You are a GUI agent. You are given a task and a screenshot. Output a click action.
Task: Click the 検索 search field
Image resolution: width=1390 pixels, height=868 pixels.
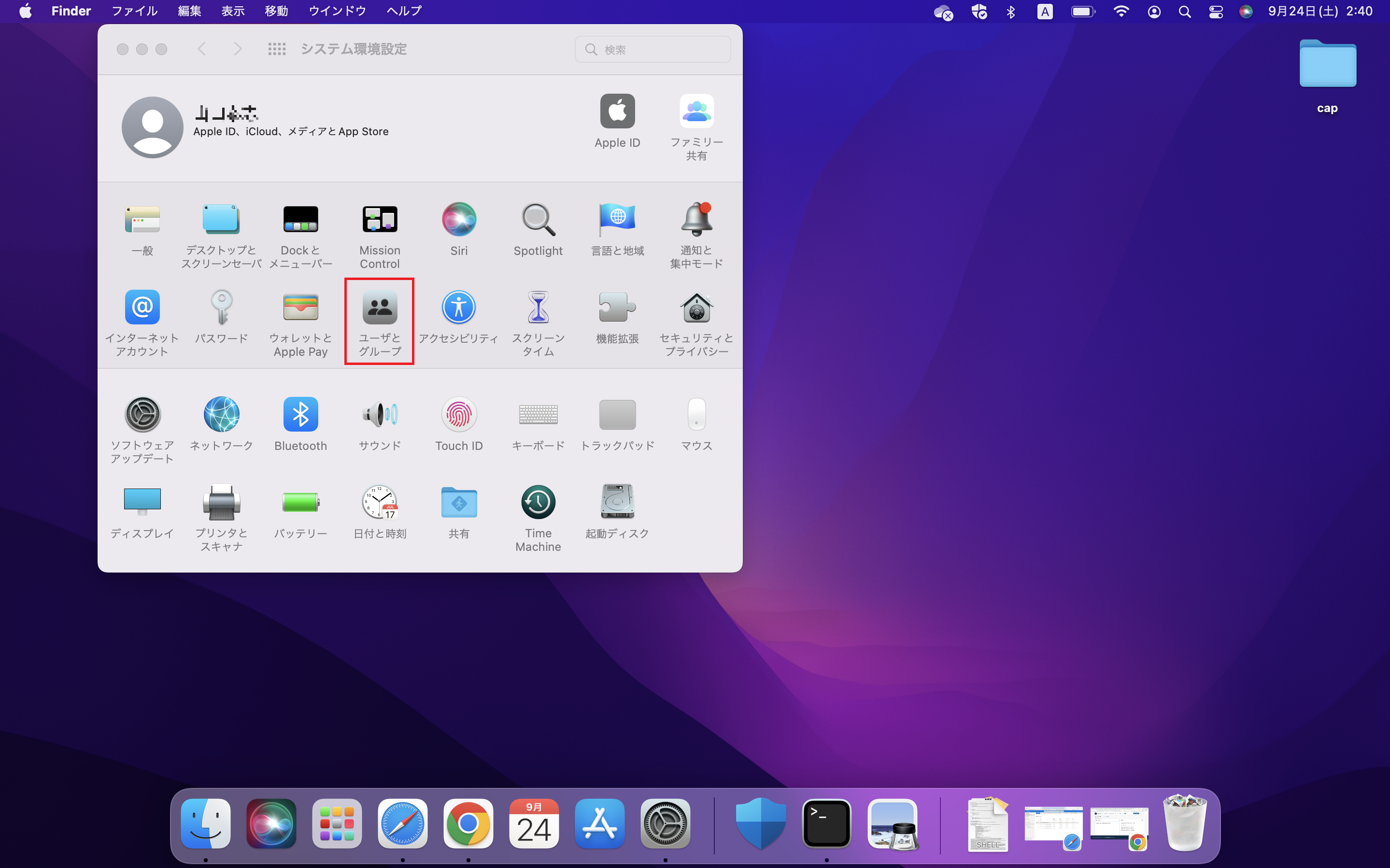[653, 49]
